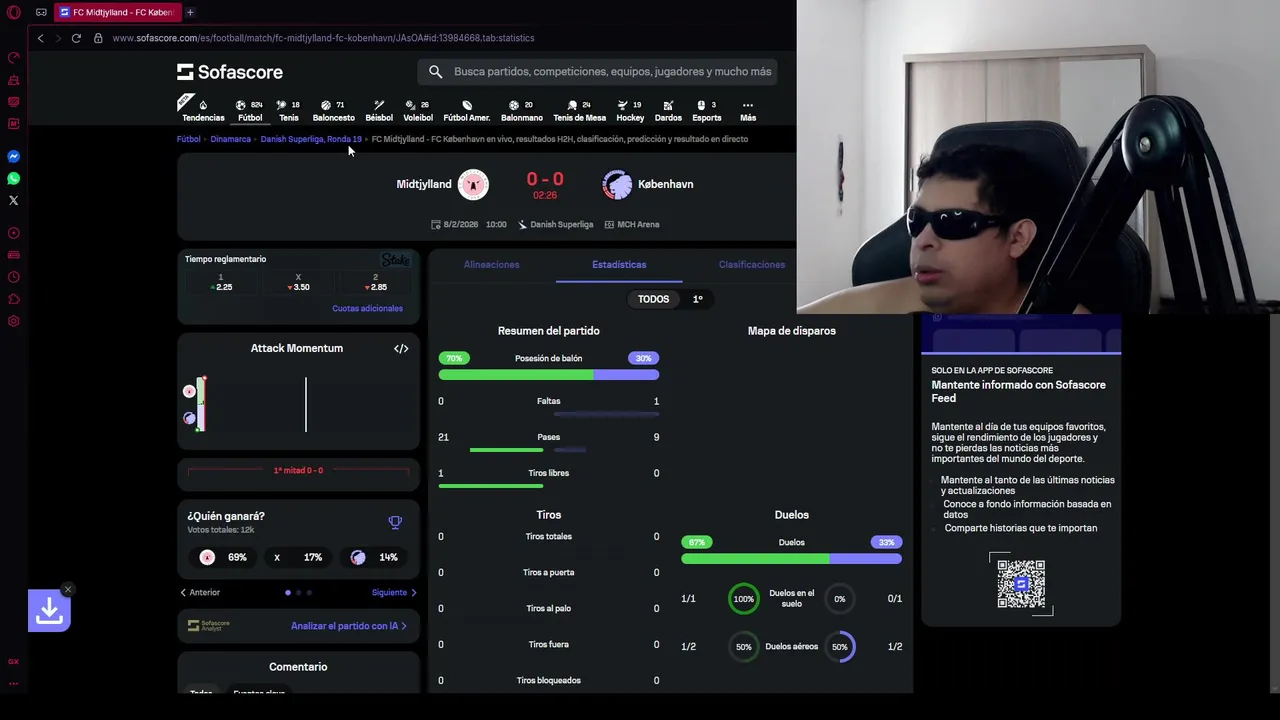Select Balonmano in sports navigation

[x=521, y=110]
